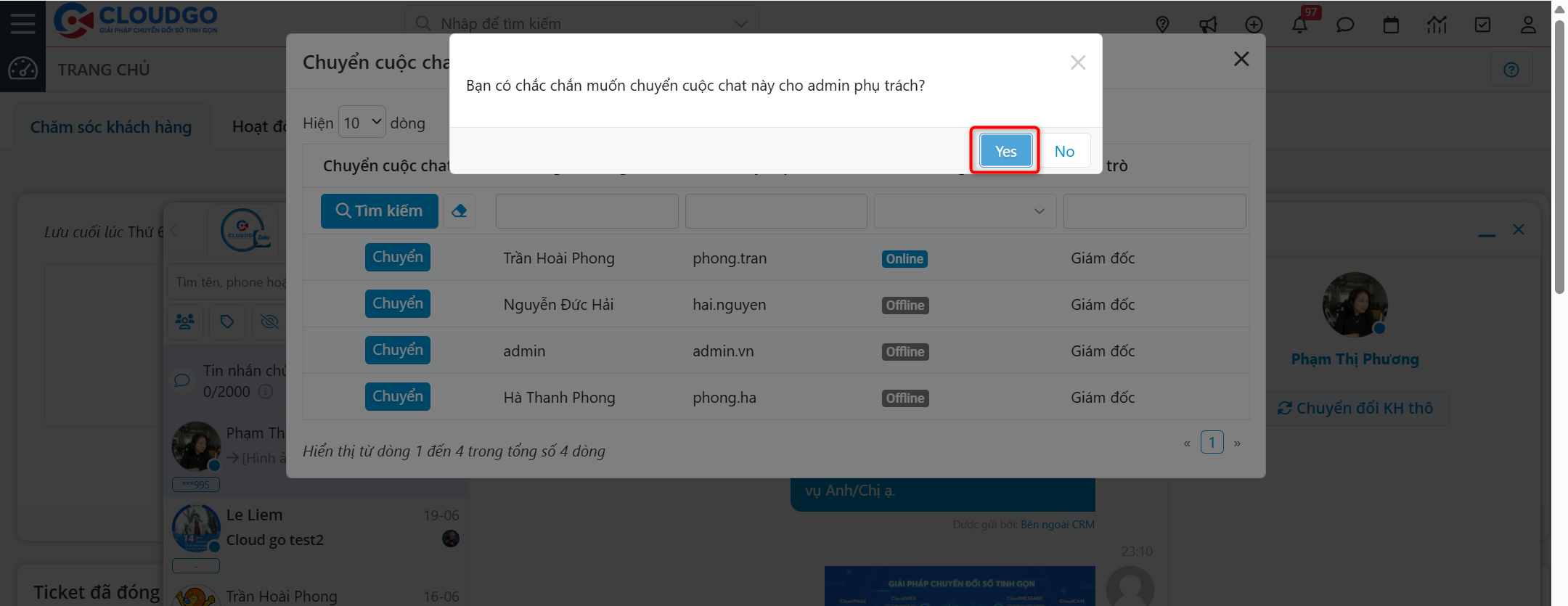Click the Online status badge
1568x606 pixels.
(905, 259)
